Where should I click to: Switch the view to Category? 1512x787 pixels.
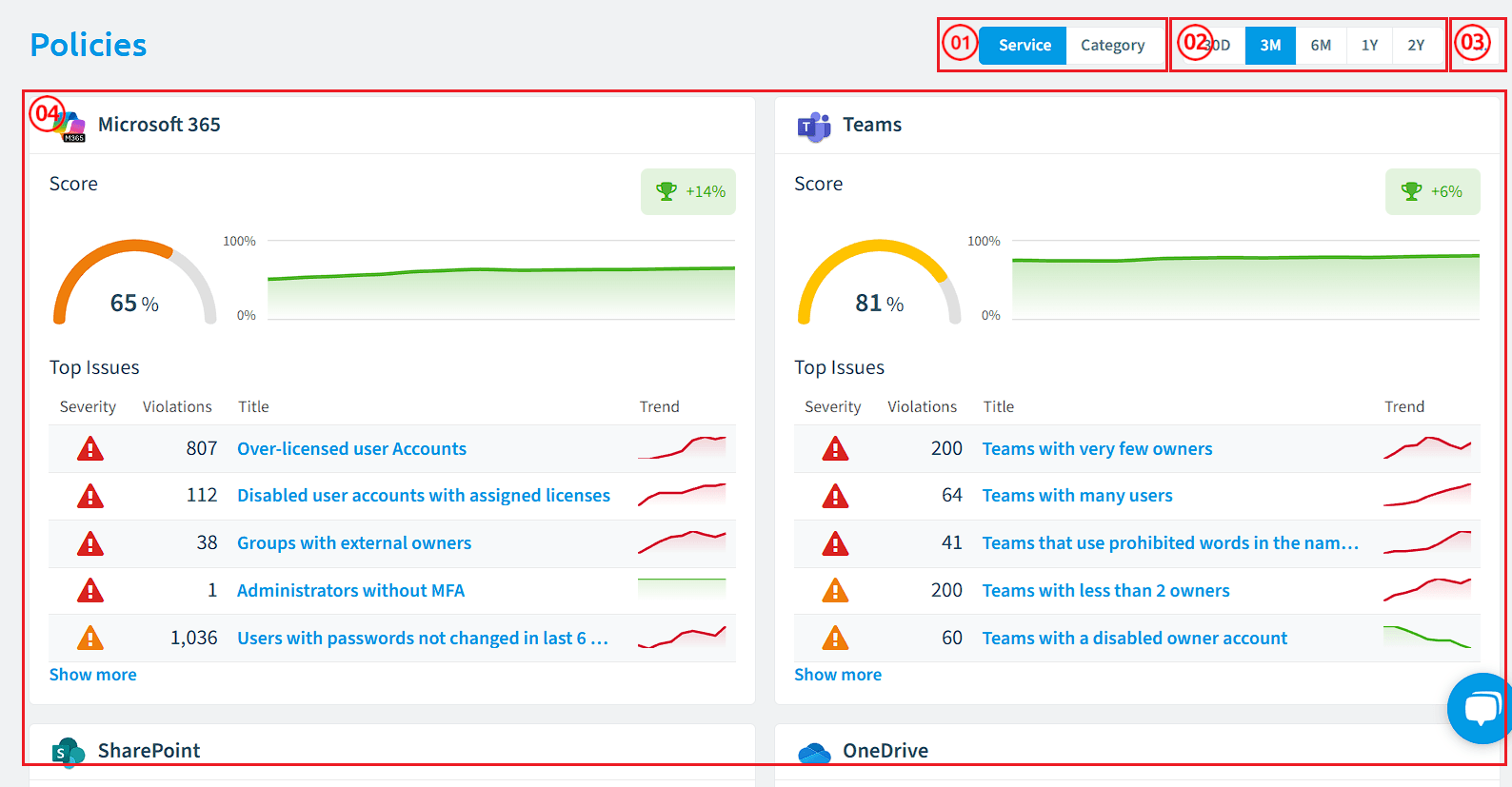pyautogui.click(x=1112, y=45)
